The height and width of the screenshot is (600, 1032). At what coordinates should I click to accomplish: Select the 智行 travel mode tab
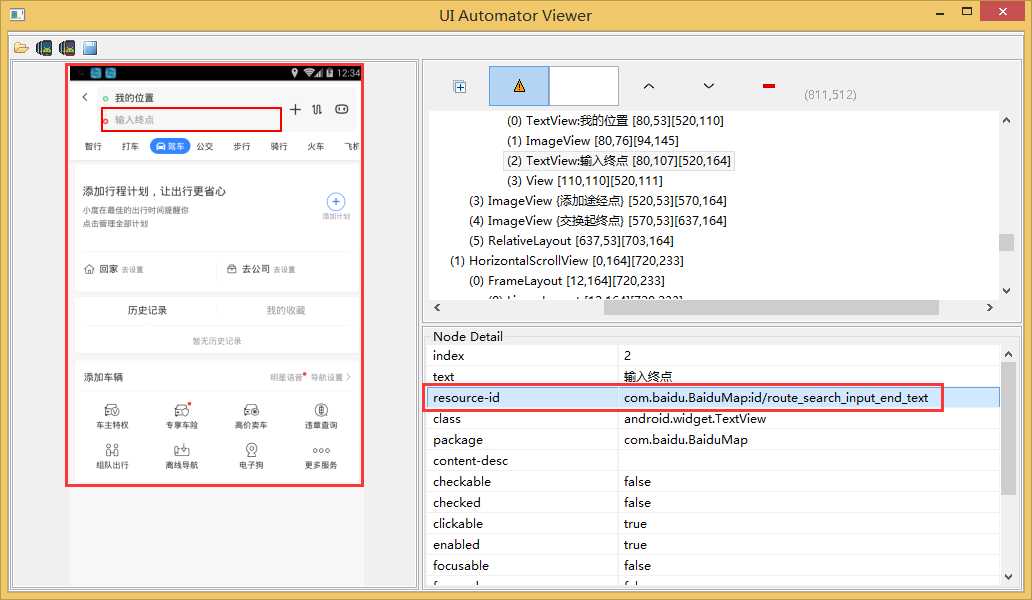coord(93,146)
